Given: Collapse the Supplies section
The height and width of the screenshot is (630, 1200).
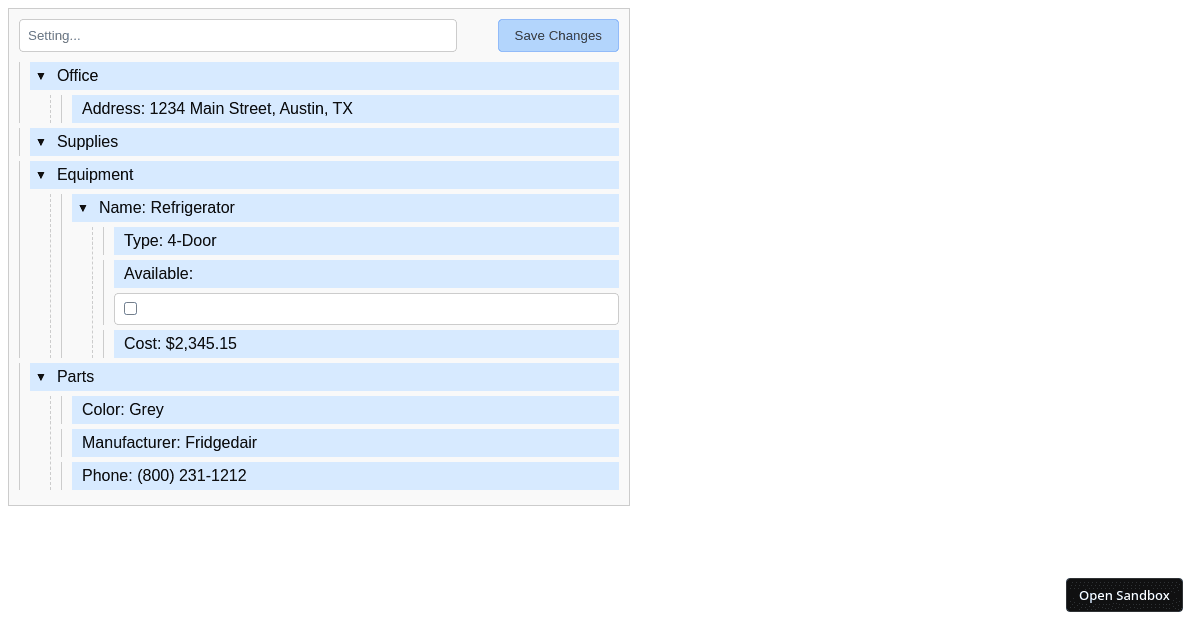Looking at the screenshot, I should [41, 142].
